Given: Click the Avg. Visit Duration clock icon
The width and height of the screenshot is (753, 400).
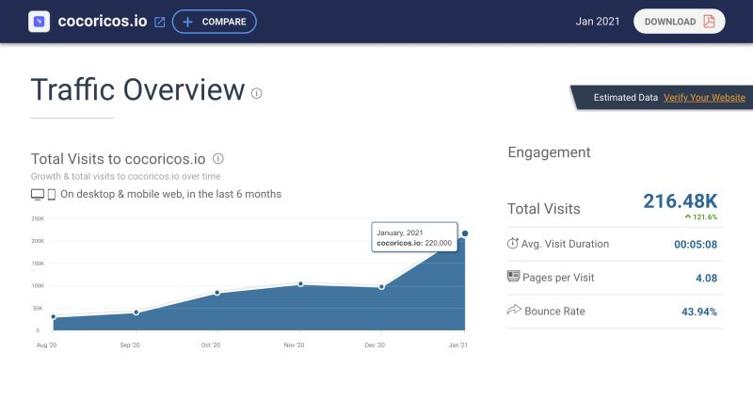Looking at the screenshot, I should point(513,243).
